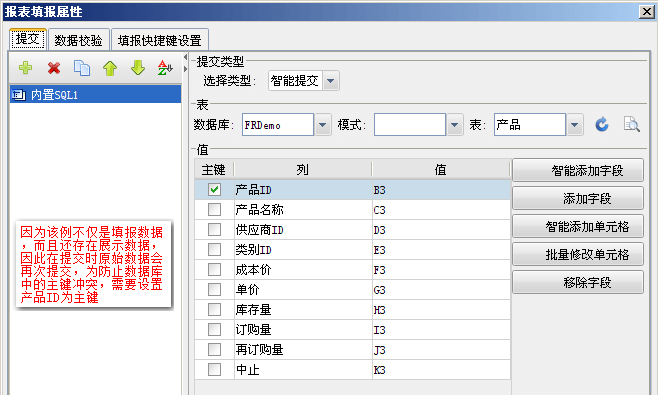Check primary key for 单价
This screenshot has height=395, width=658.
point(214,290)
